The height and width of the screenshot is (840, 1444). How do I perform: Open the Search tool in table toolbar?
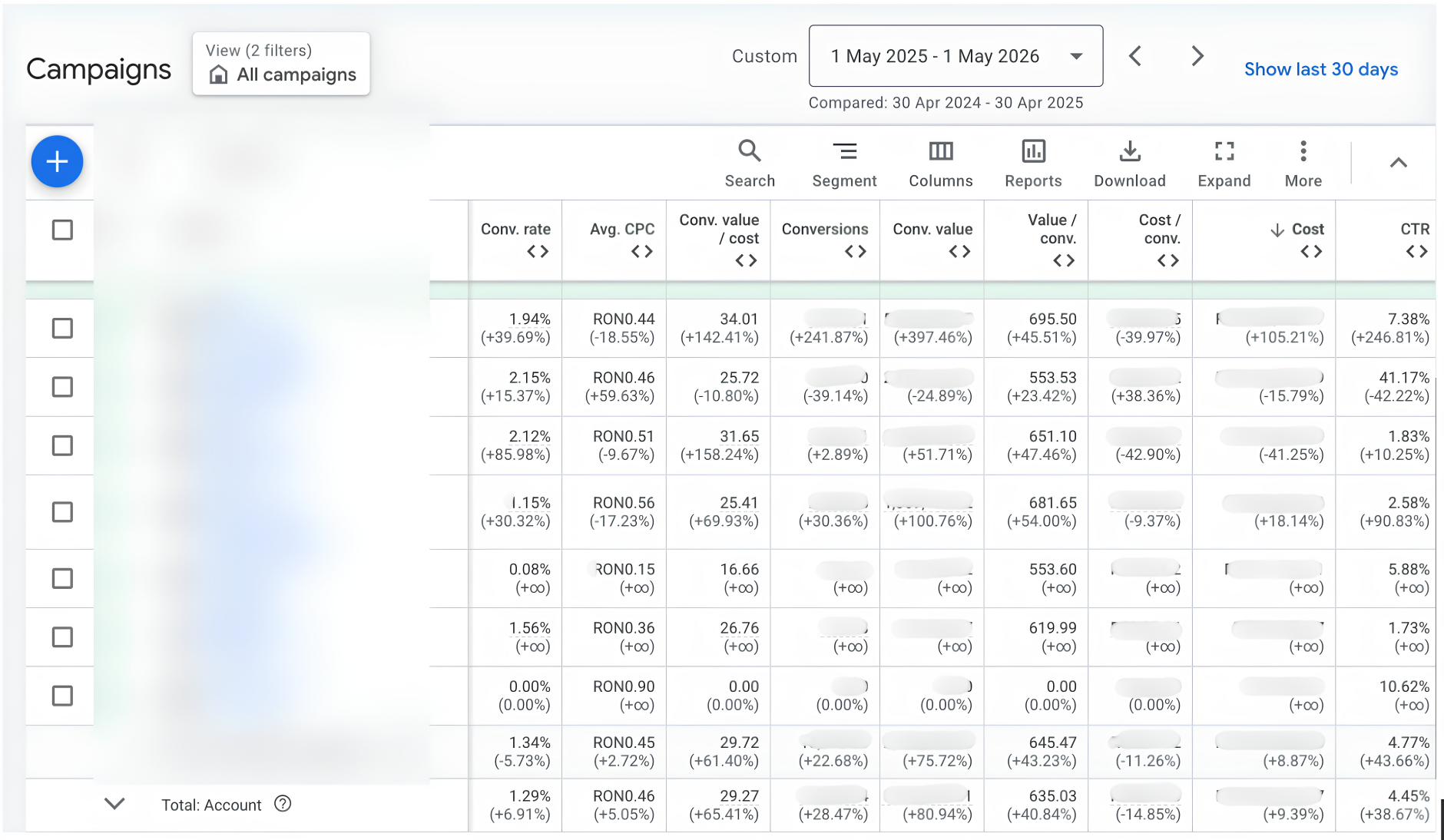point(750,164)
